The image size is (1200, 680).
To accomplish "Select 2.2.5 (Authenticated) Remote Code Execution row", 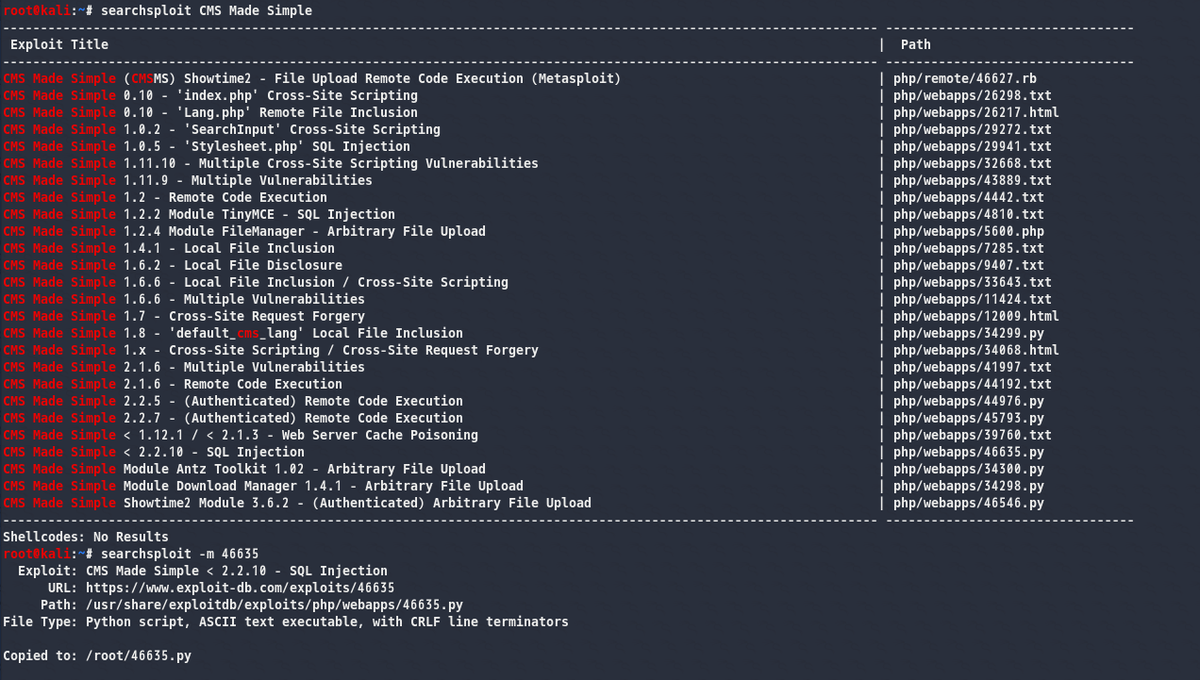I will (x=233, y=401).
